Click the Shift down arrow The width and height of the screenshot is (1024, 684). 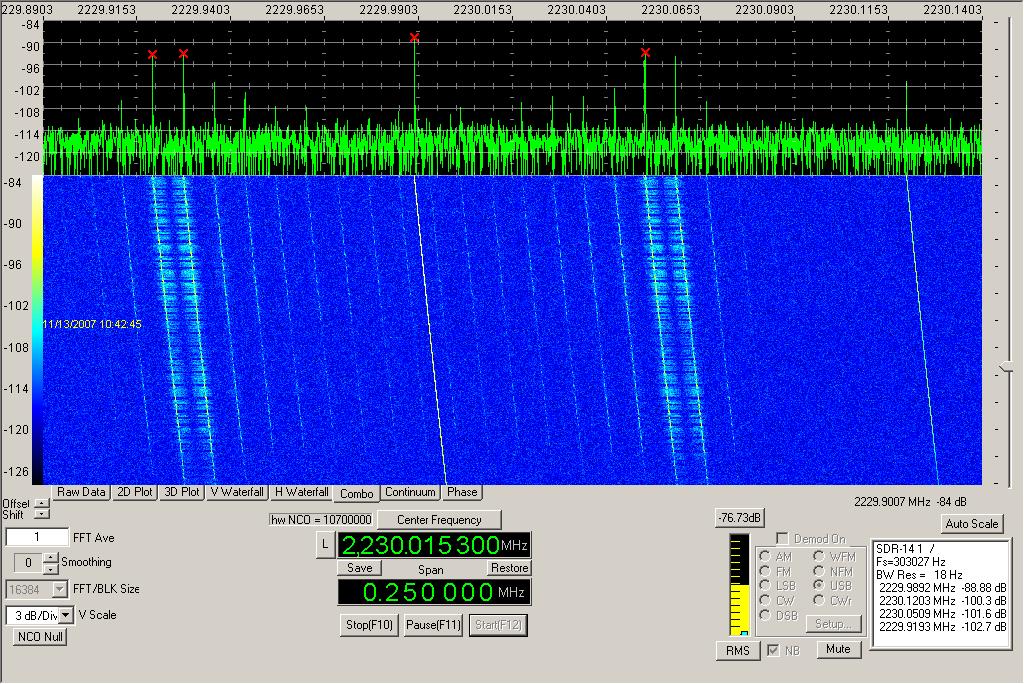point(41,514)
